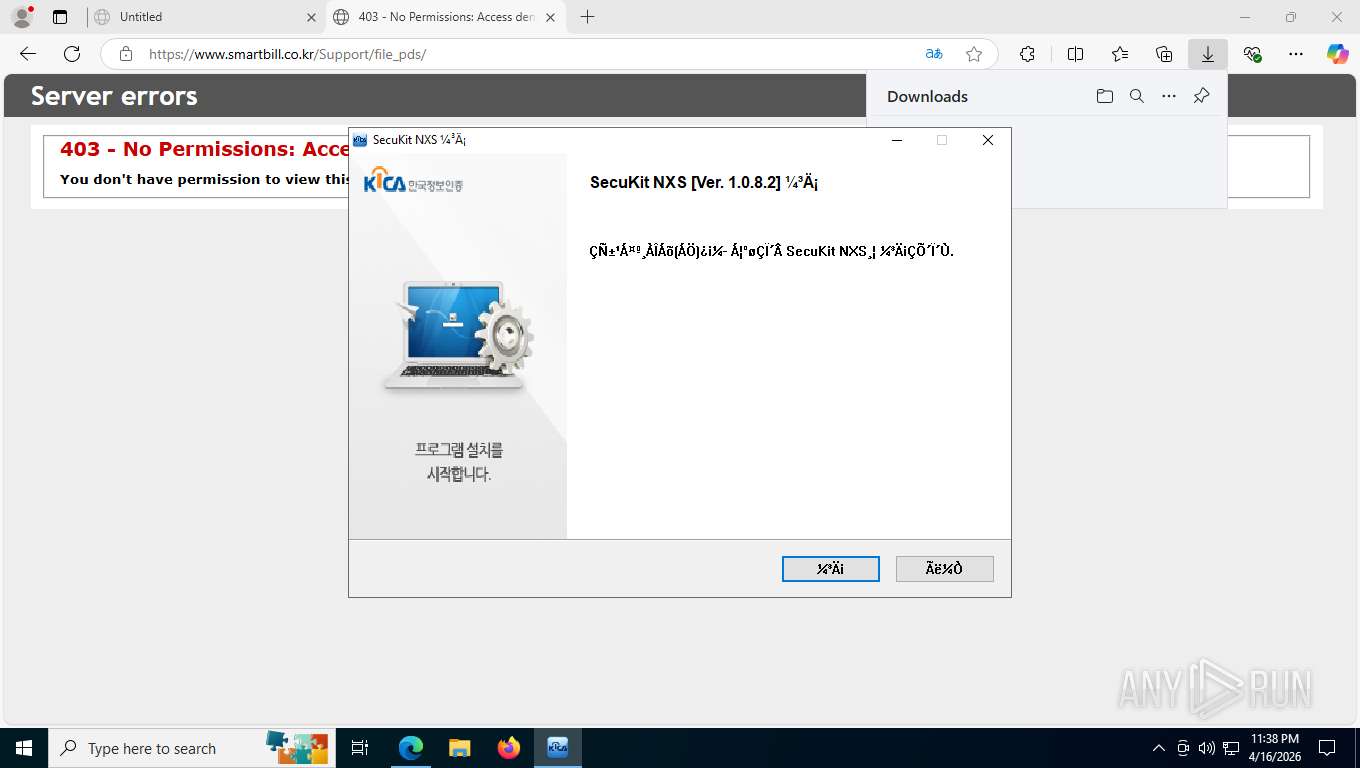Click the translate page icon

click(933, 54)
